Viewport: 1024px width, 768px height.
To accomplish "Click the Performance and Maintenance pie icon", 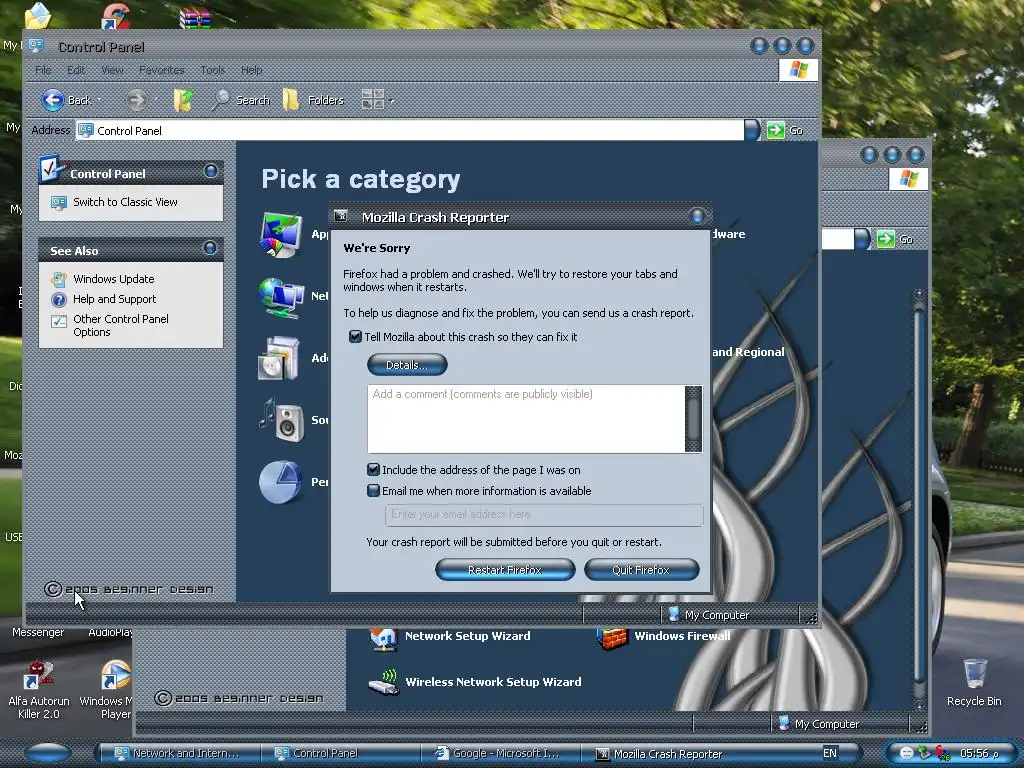I will [281, 482].
